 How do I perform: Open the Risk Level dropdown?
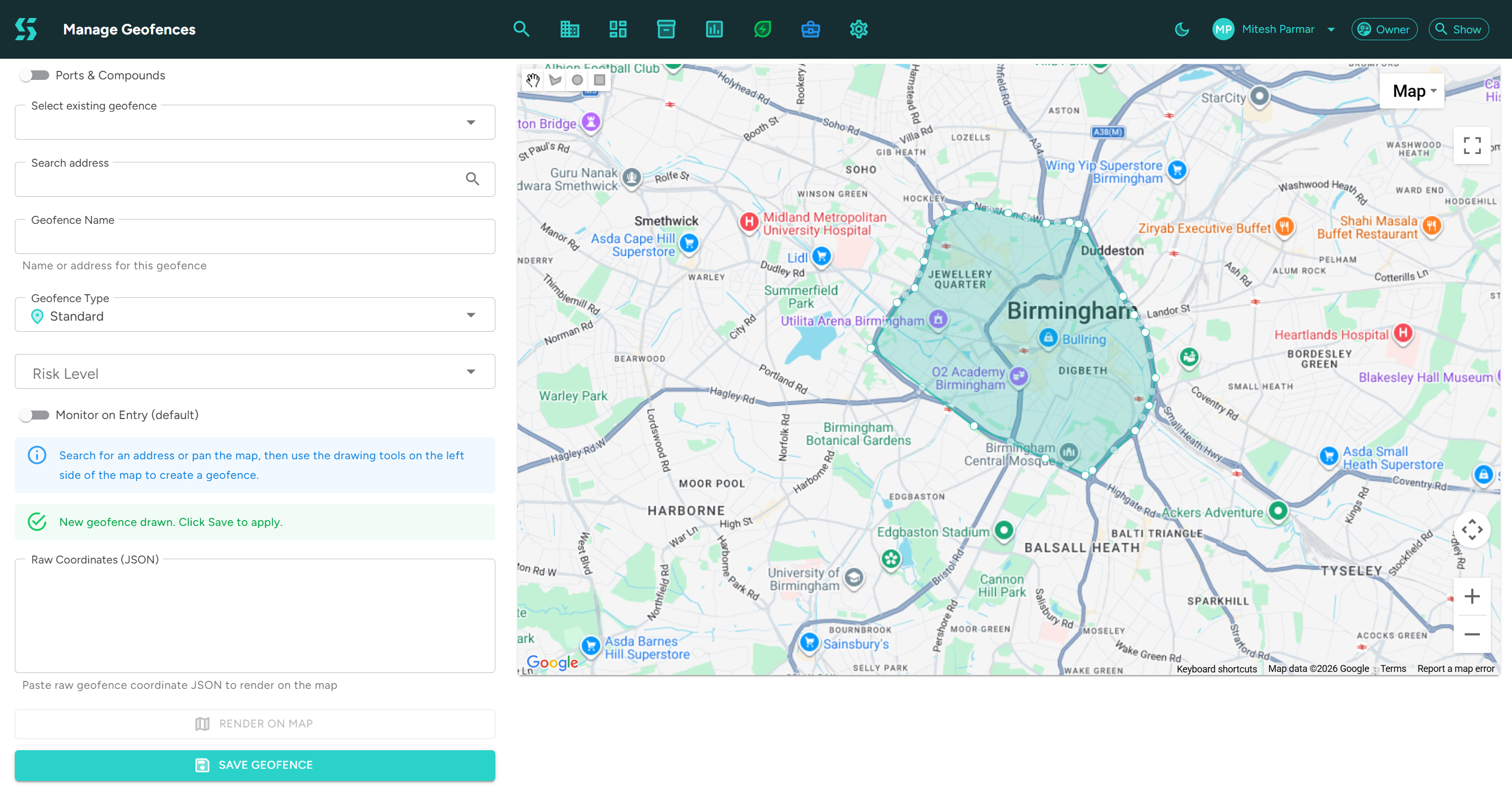tap(255, 371)
